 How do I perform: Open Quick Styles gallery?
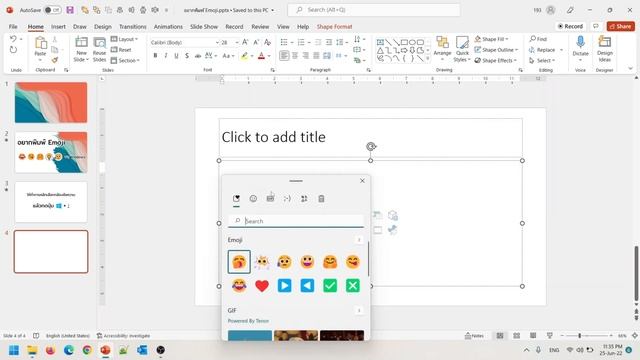462,49
